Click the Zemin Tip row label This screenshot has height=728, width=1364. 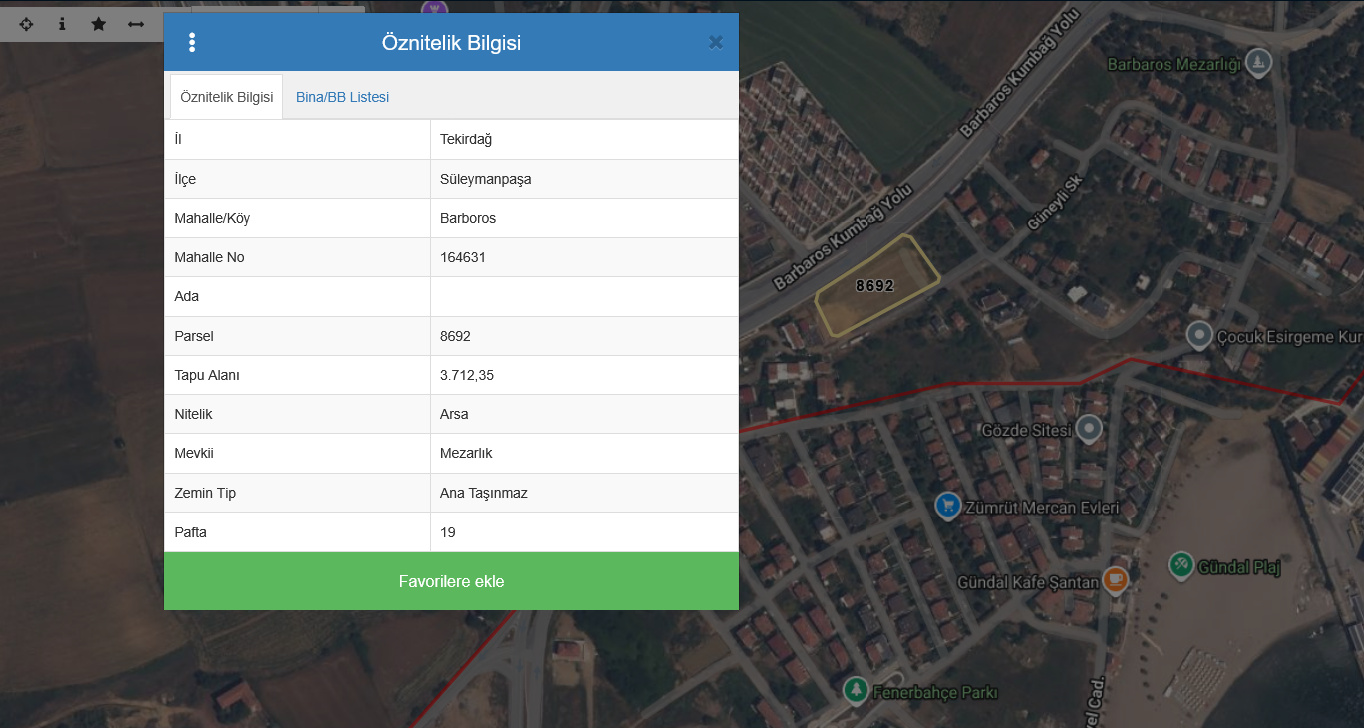205,493
